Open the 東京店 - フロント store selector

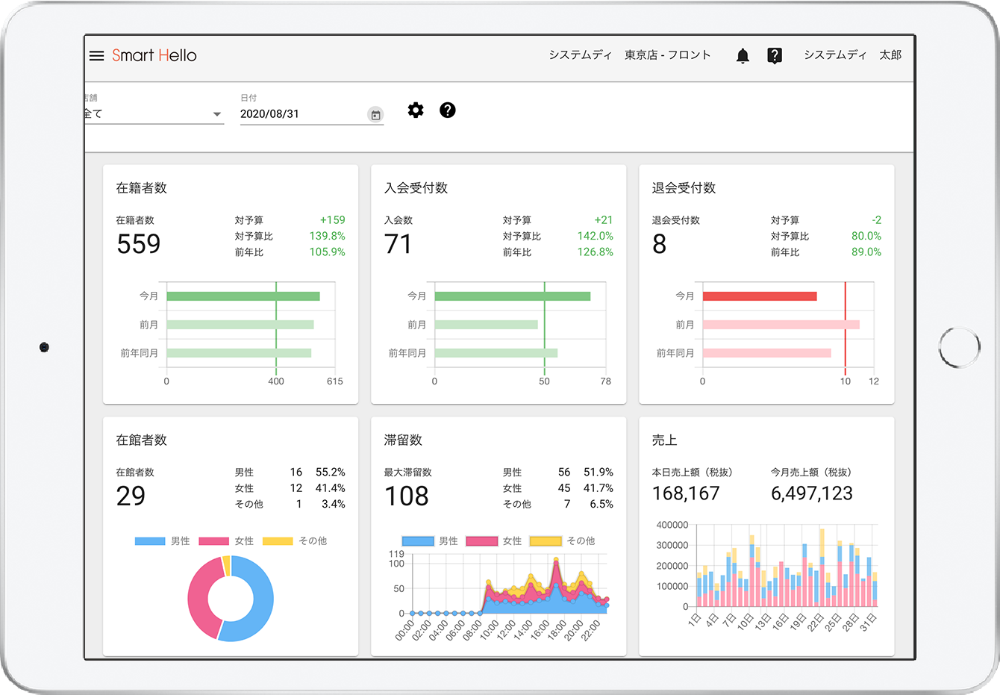coord(667,56)
